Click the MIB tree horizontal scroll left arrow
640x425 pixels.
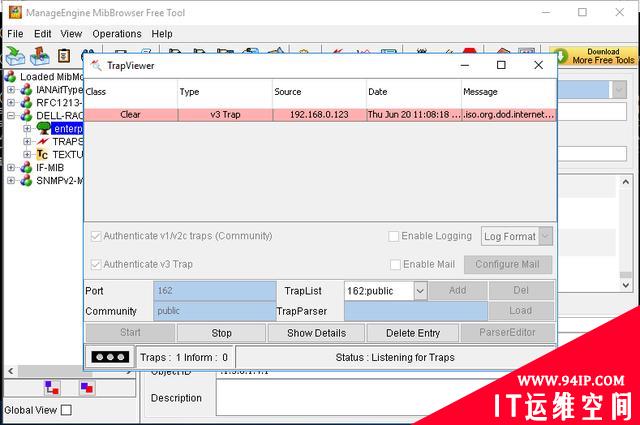[11, 371]
